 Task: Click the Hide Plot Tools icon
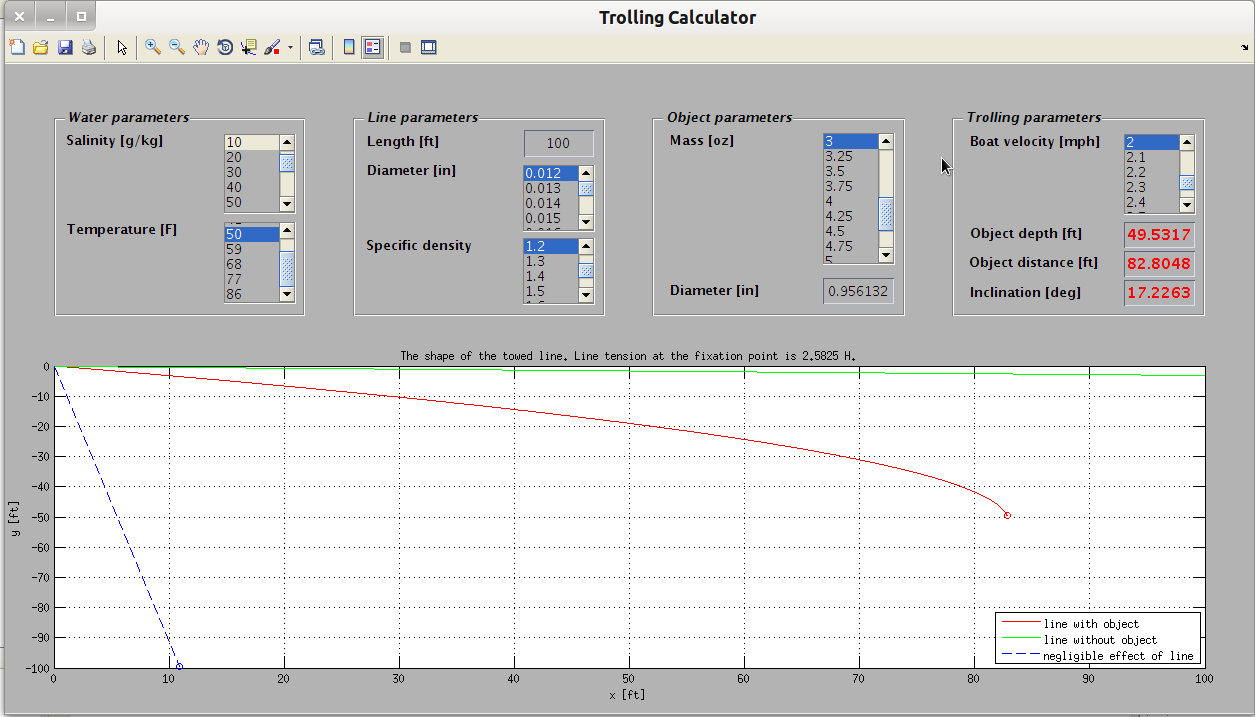coord(405,47)
